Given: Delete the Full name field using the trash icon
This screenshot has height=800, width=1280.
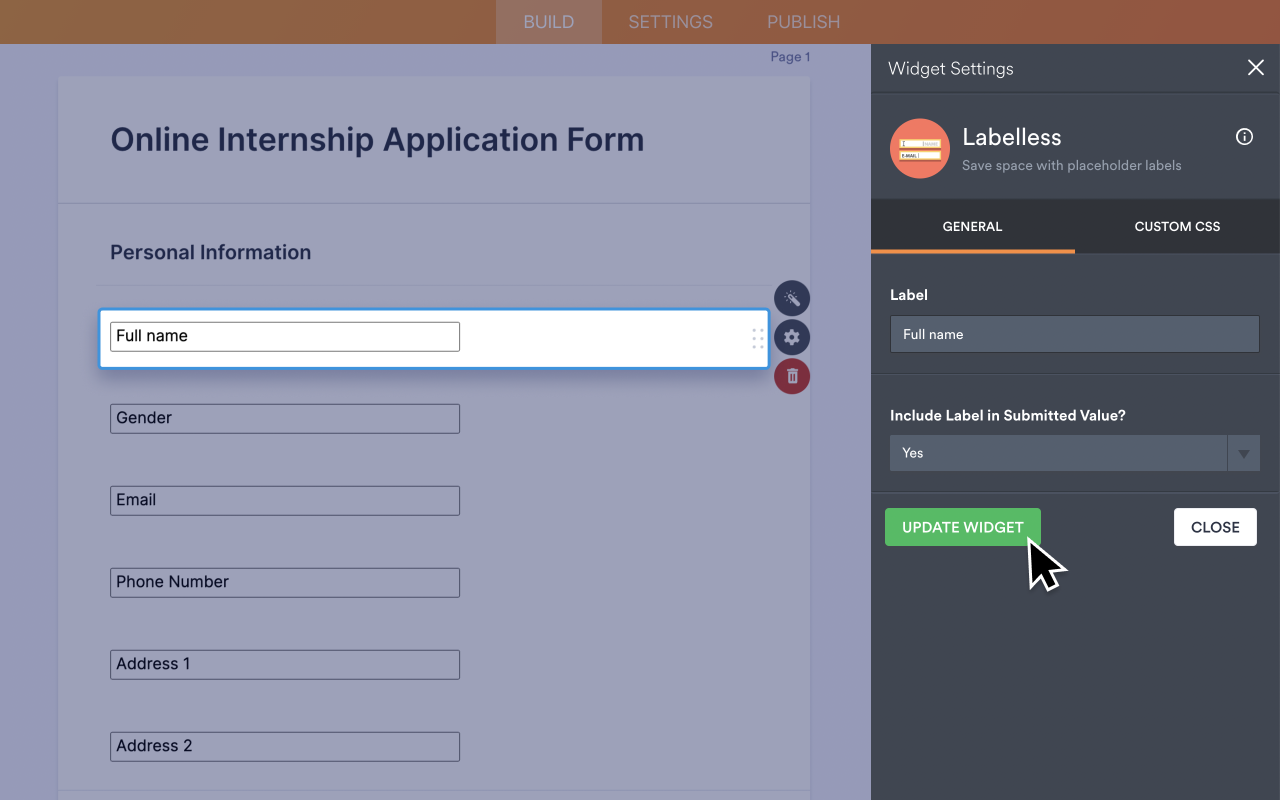Looking at the screenshot, I should coord(791,376).
